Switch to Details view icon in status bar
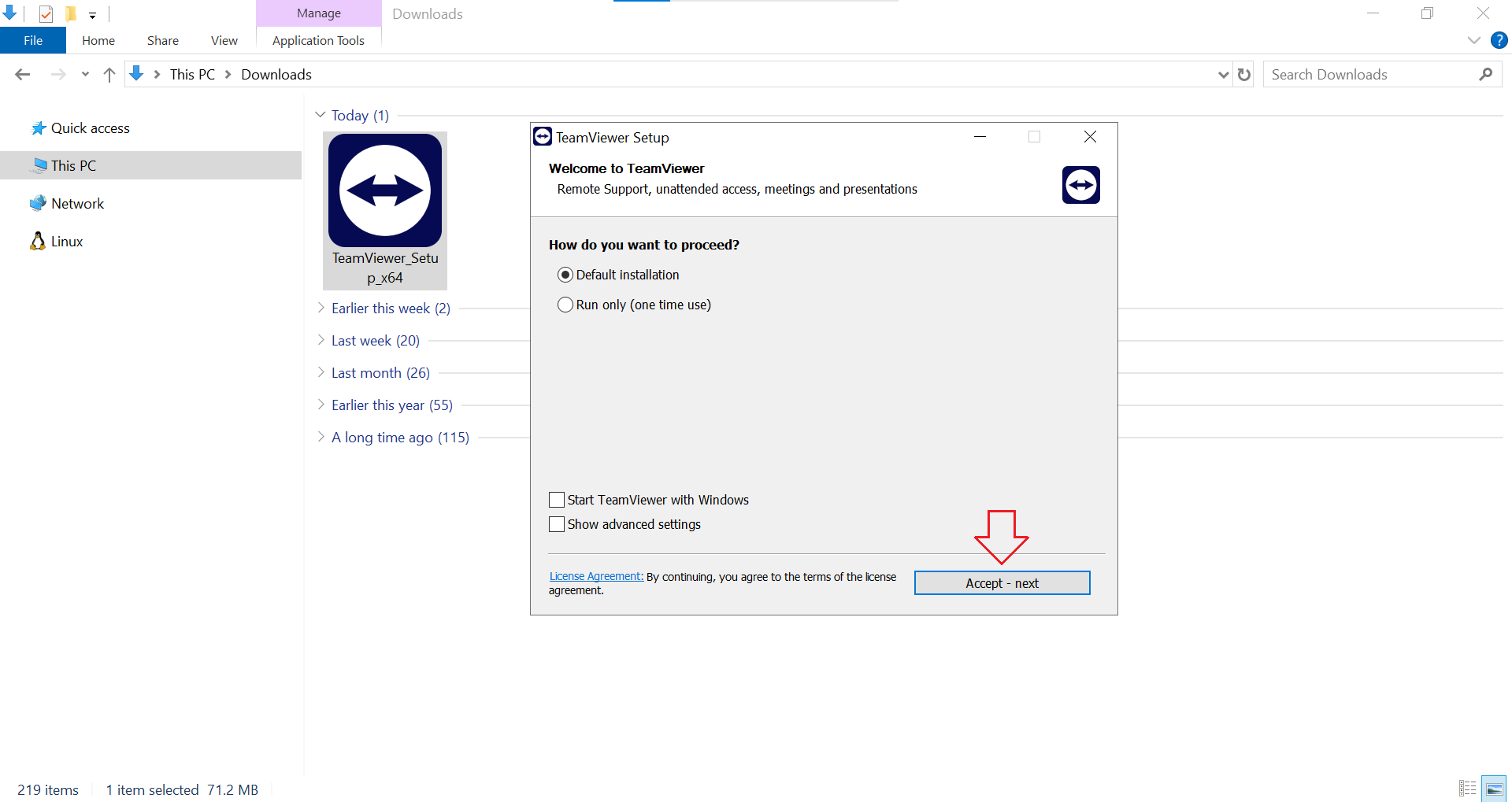The image size is (1512, 802). [1467, 789]
